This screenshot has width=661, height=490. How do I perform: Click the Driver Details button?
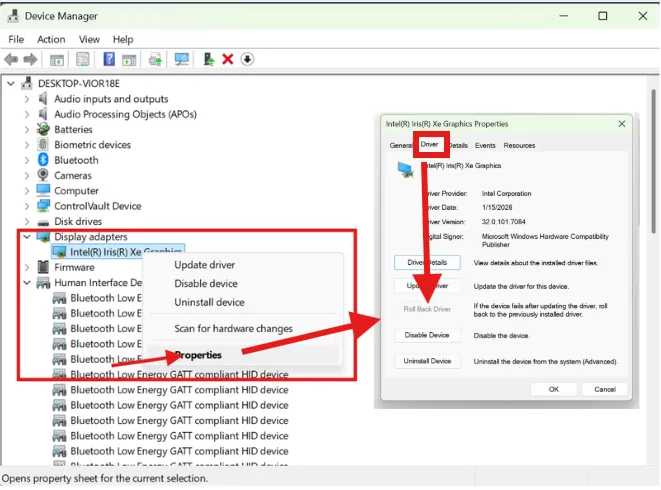pyautogui.click(x=427, y=262)
